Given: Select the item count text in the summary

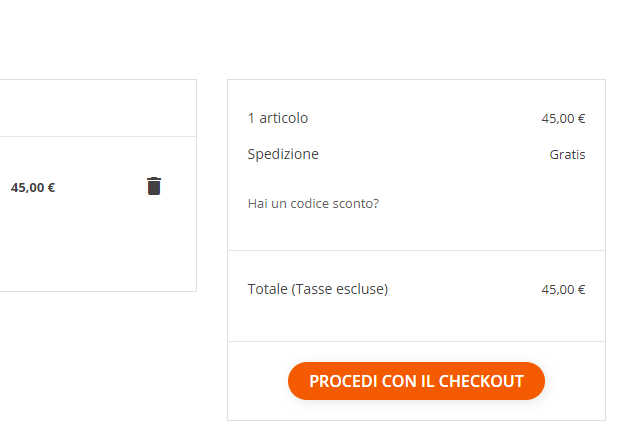Looking at the screenshot, I should 278,118.
